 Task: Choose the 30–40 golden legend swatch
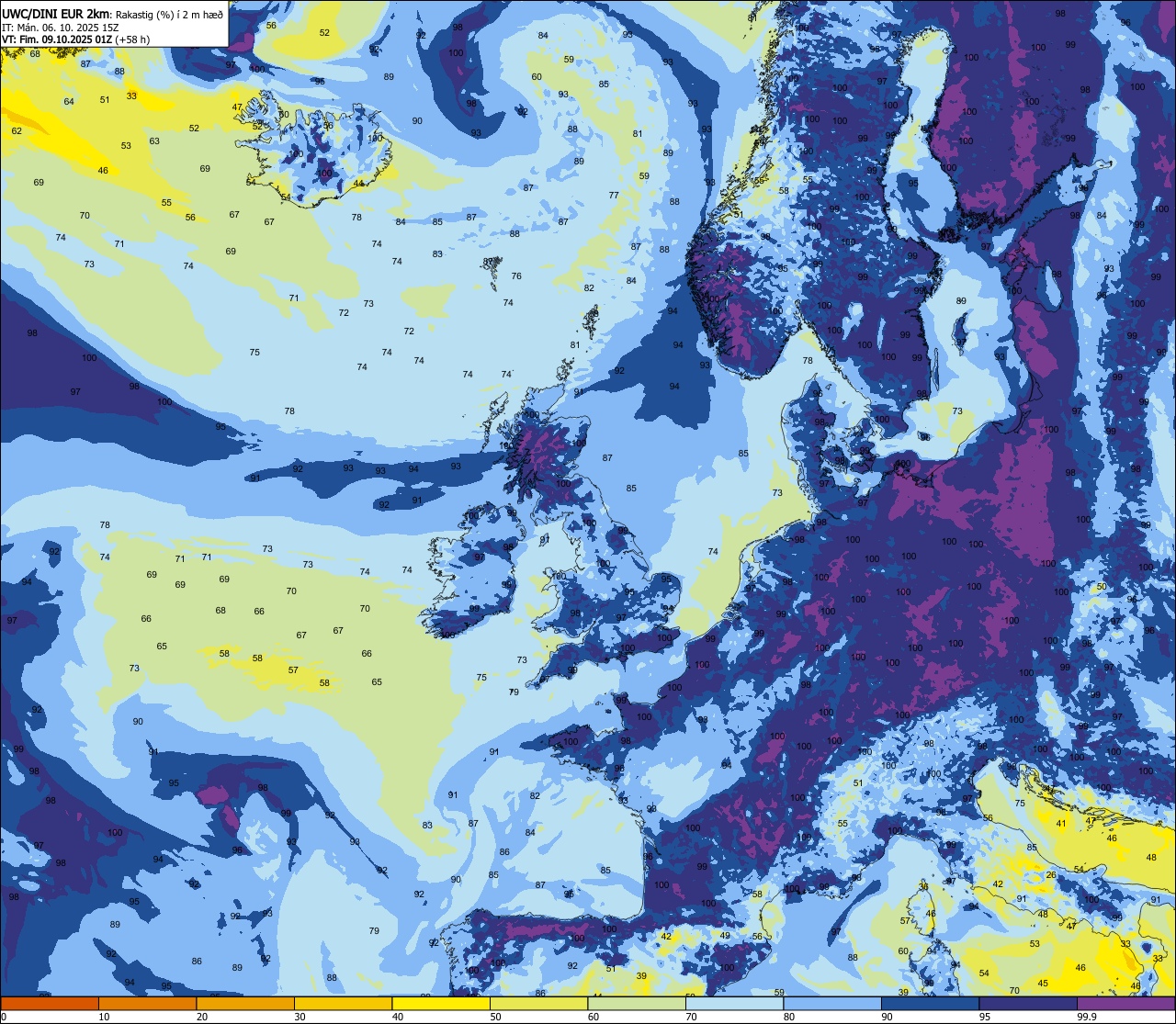pyautogui.click(x=343, y=1003)
